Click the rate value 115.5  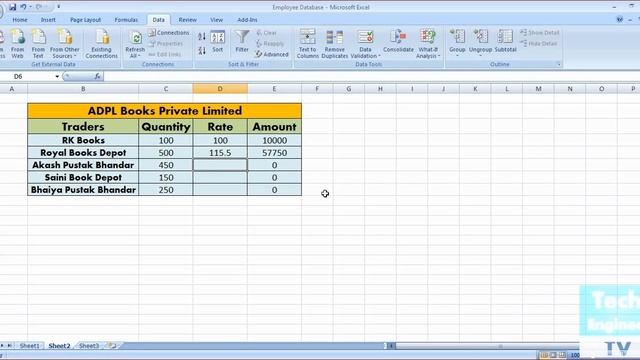[x=220, y=153]
